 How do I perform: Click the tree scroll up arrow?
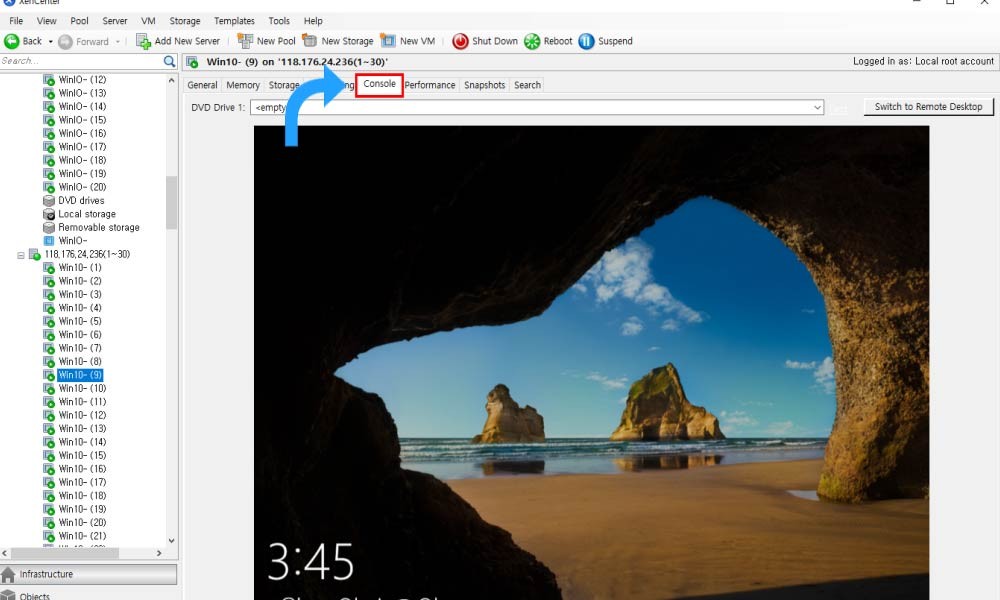tap(172, 80)
